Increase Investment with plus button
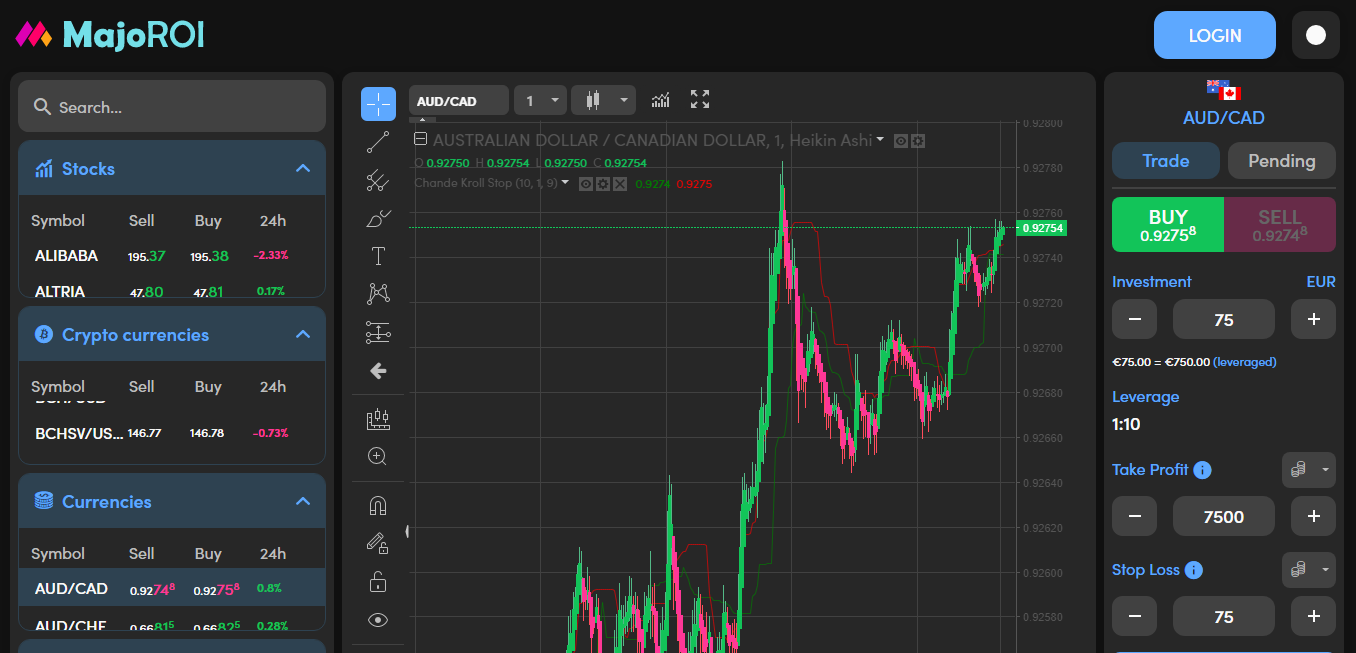This screenshot has width=1356, height=653. pos(1313,319)
